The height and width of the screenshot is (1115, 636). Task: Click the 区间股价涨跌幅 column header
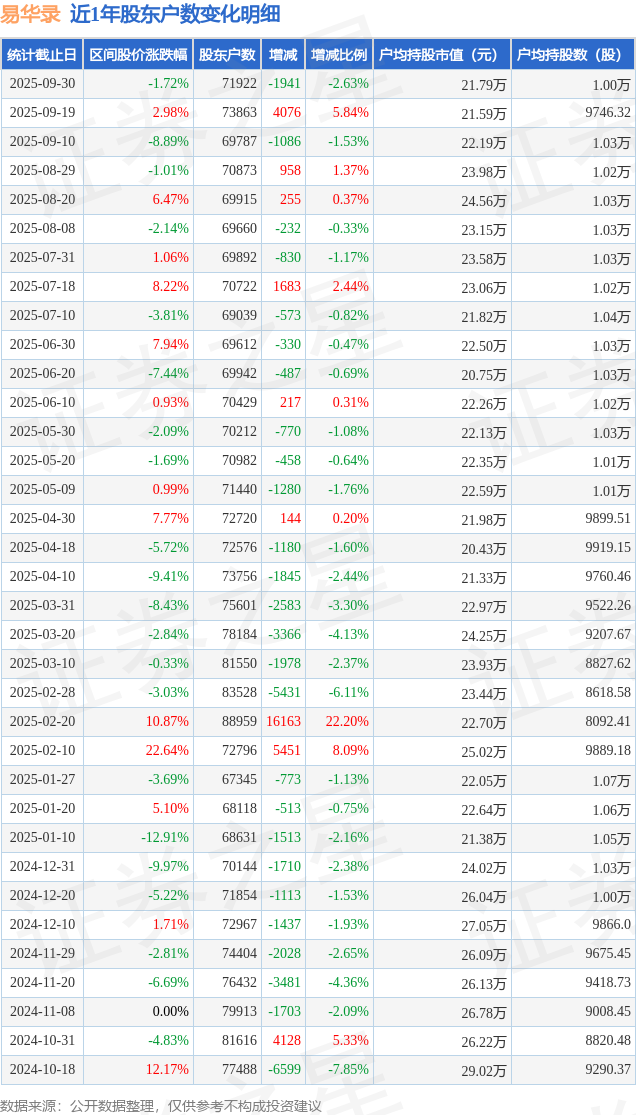tap(137, 55)
